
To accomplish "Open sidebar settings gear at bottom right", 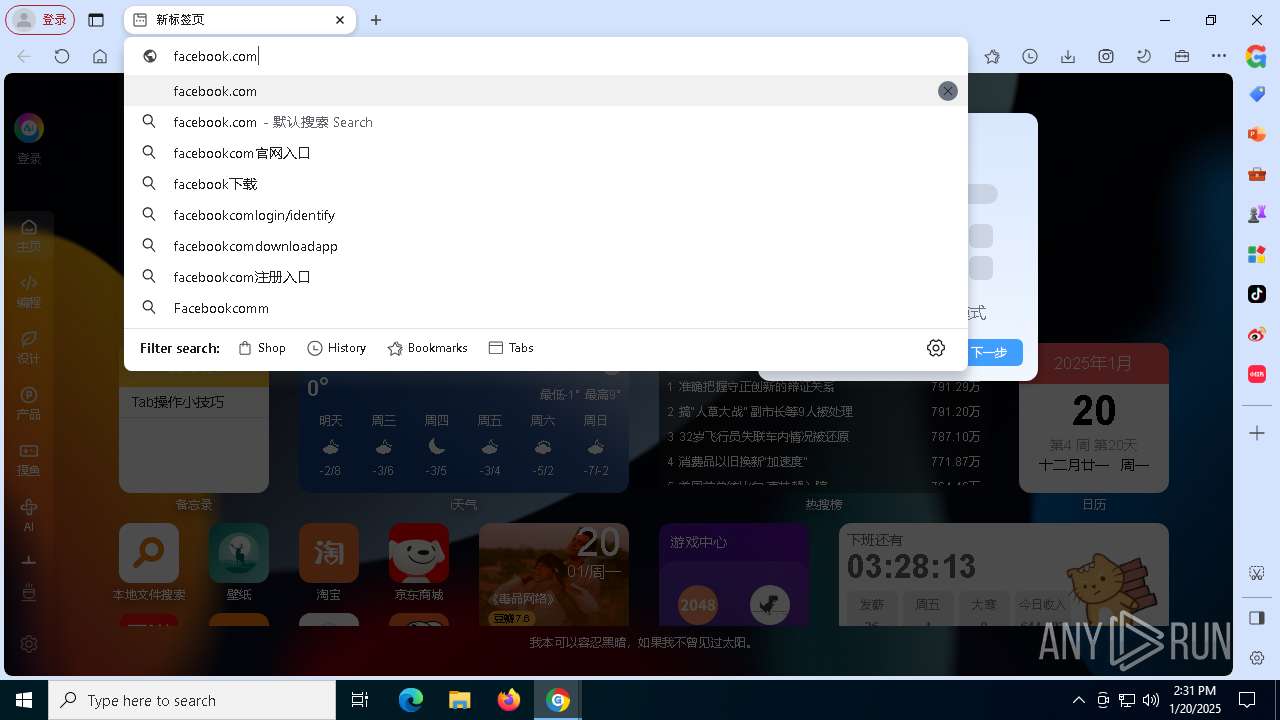I will 1257,658.
